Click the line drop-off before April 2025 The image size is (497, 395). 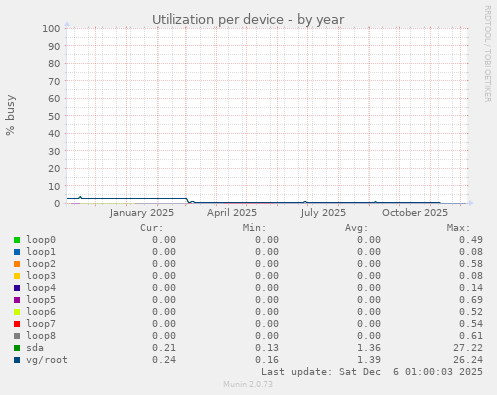[x=188, y=201]
